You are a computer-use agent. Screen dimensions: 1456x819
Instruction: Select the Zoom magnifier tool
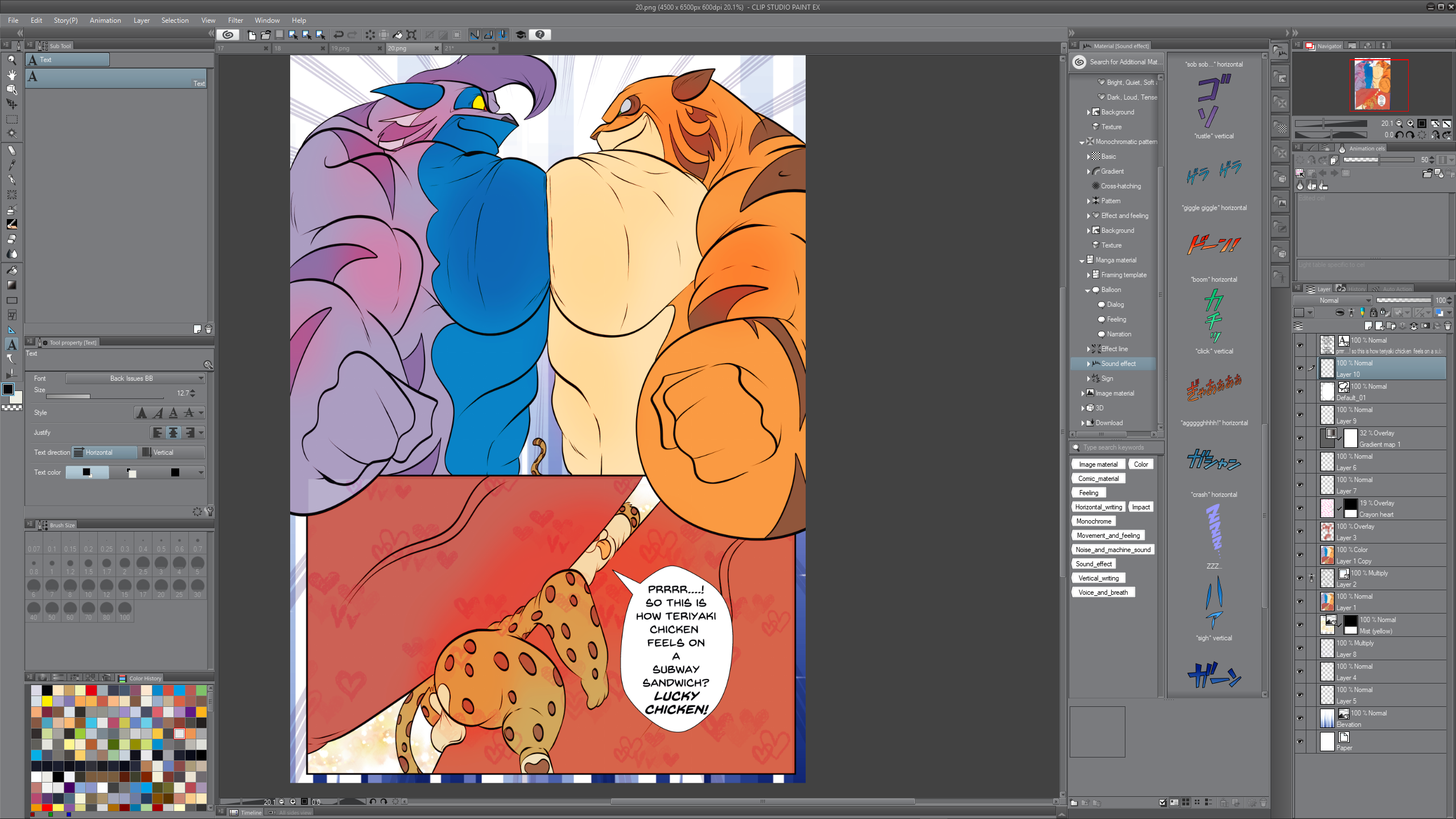[11, 60]
